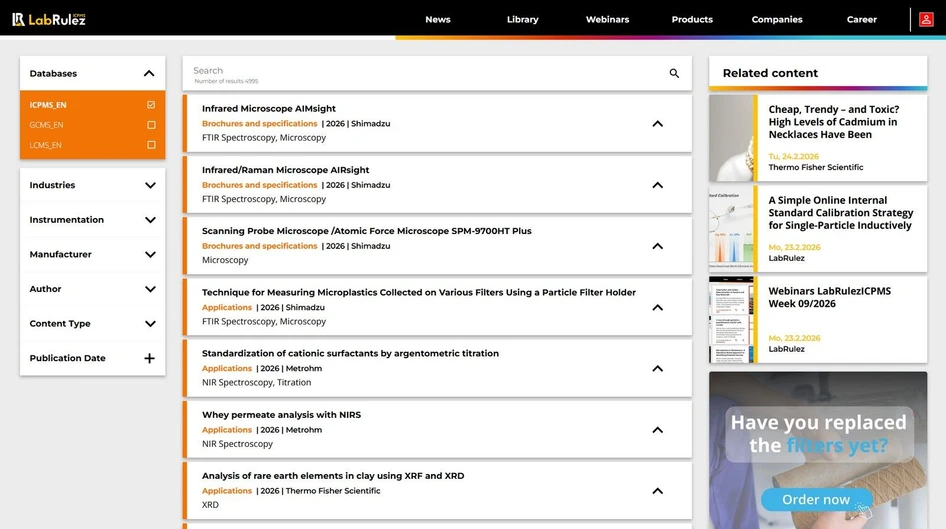
Task: Open Infrared Microscope AIMsight result
Action: [x=268, y=109]
